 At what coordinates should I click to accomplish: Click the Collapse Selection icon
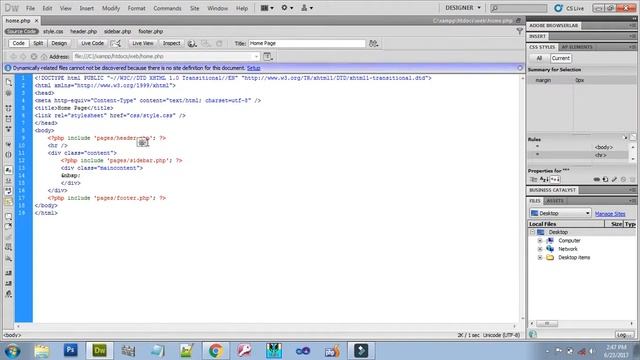9,119
